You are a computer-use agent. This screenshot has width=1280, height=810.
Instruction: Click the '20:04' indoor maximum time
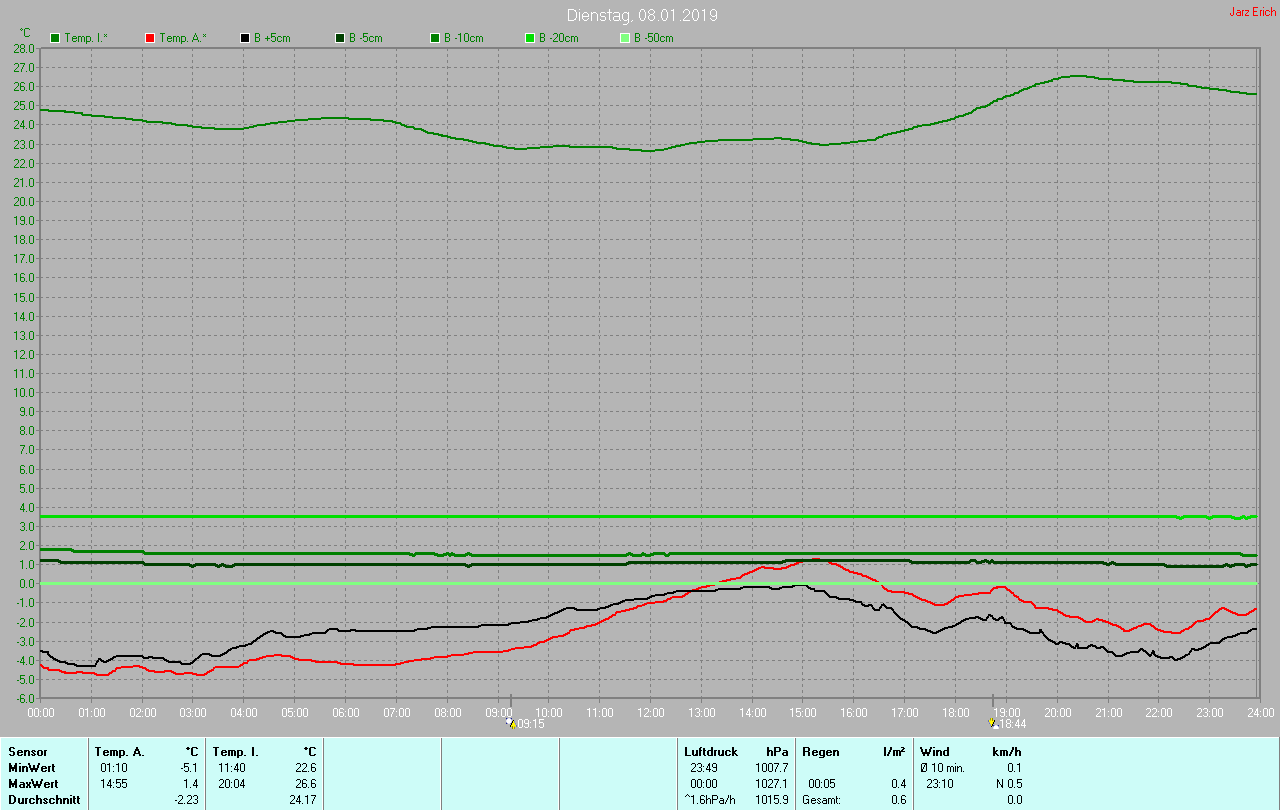tap(231, 783)
